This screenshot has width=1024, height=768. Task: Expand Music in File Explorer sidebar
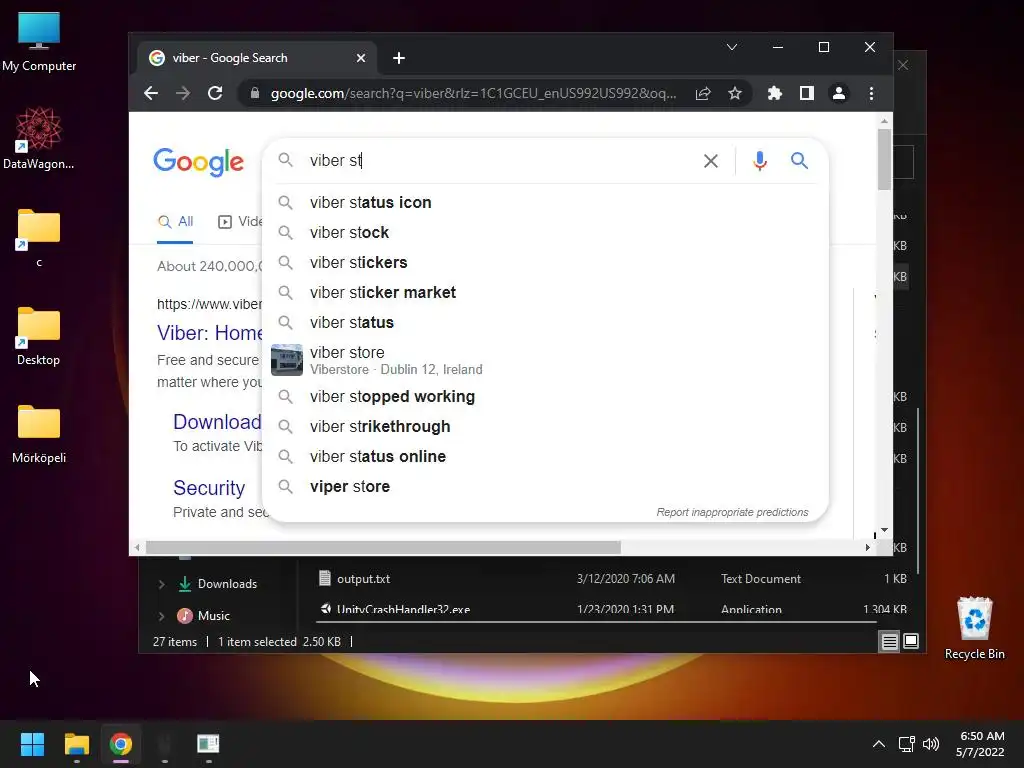161,616
